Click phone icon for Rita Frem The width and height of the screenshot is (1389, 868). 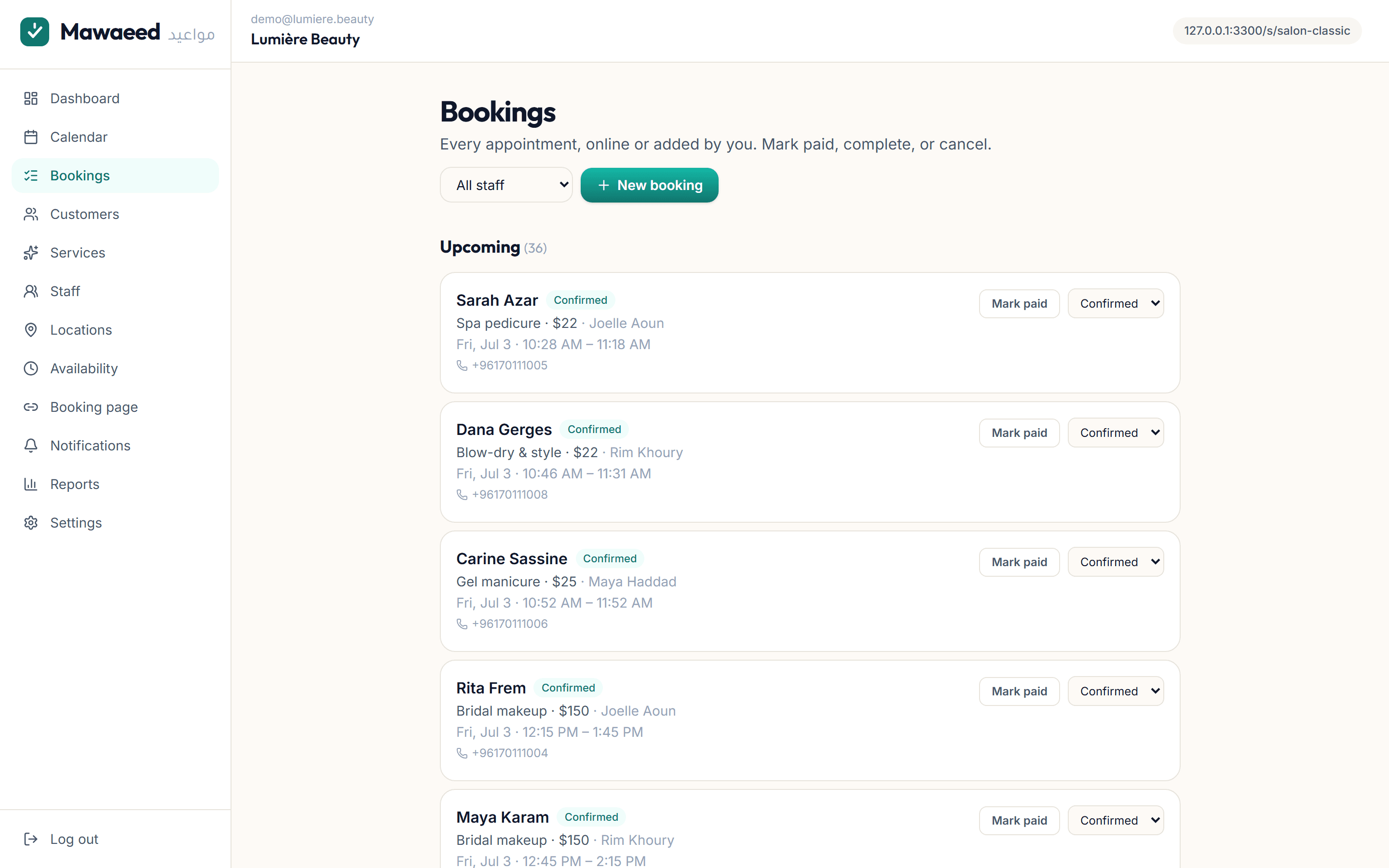(462, 753)
